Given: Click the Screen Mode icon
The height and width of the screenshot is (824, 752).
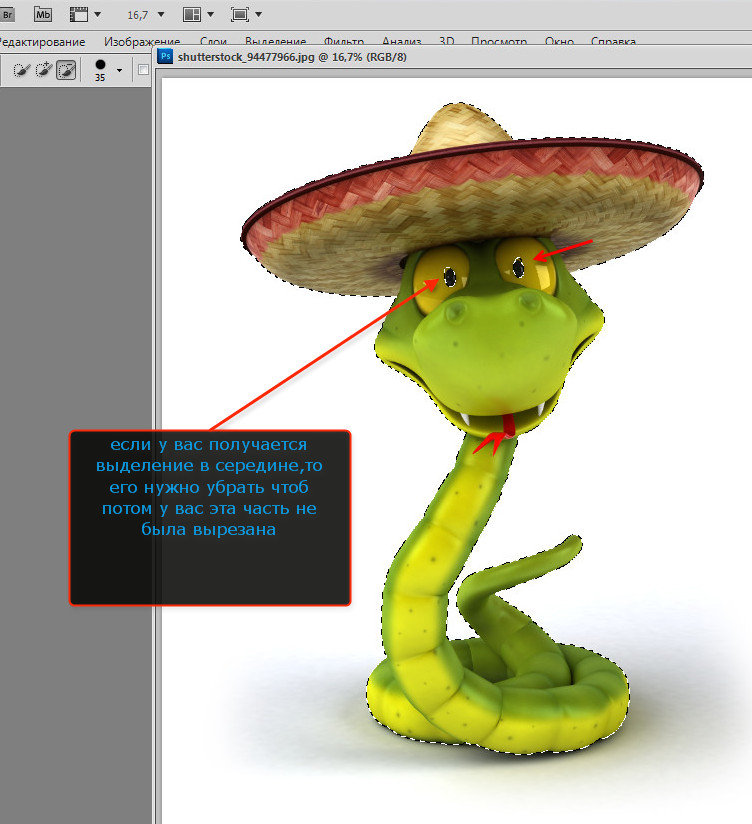Looking at the screenshot, I should 240,15.
